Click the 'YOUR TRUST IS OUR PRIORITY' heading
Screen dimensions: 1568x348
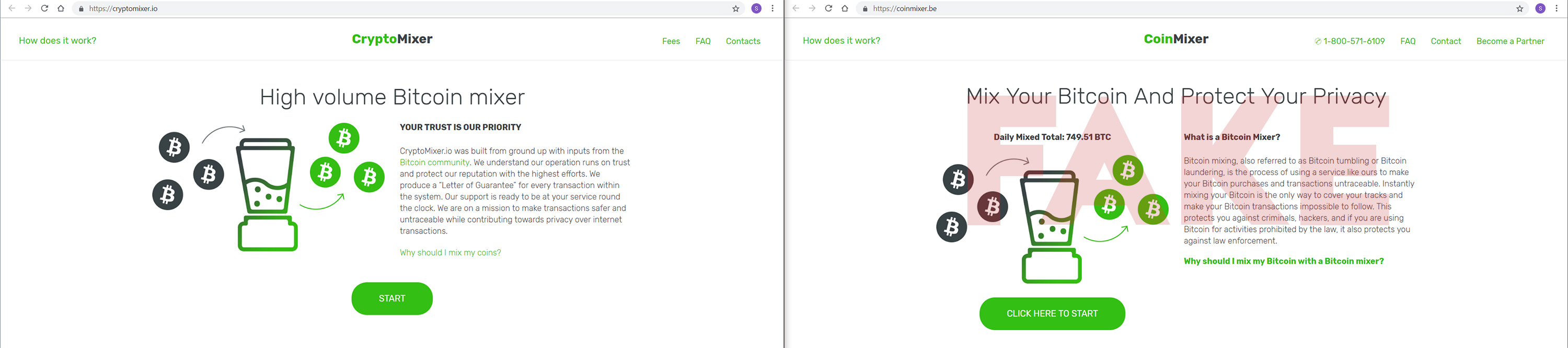[460, 127]
